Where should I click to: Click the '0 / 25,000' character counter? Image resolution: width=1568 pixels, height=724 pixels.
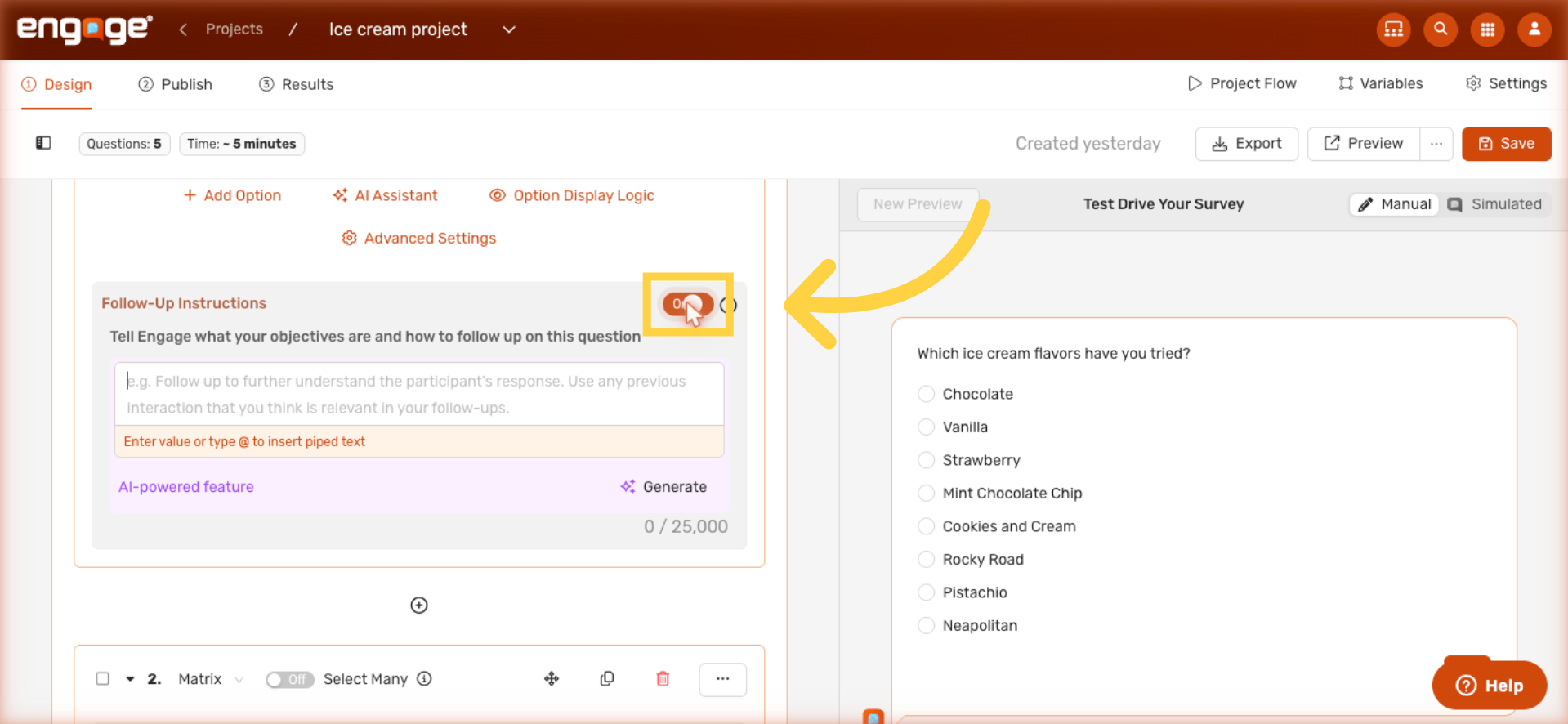click(x=686, y=526)
